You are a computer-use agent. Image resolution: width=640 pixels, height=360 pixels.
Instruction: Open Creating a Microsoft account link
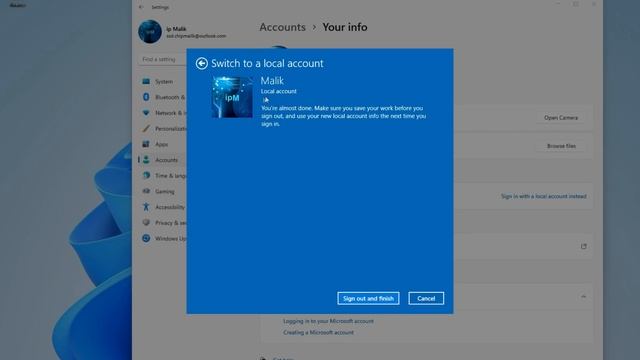click(318, 333)
